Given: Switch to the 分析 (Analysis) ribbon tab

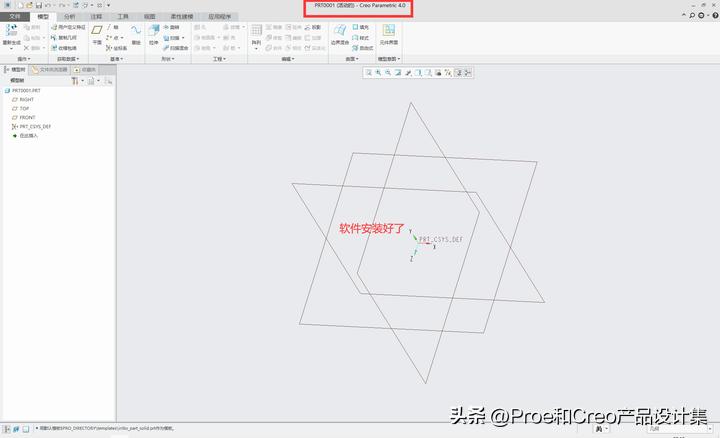Looking at the screenshot, I should click(69, 17).
